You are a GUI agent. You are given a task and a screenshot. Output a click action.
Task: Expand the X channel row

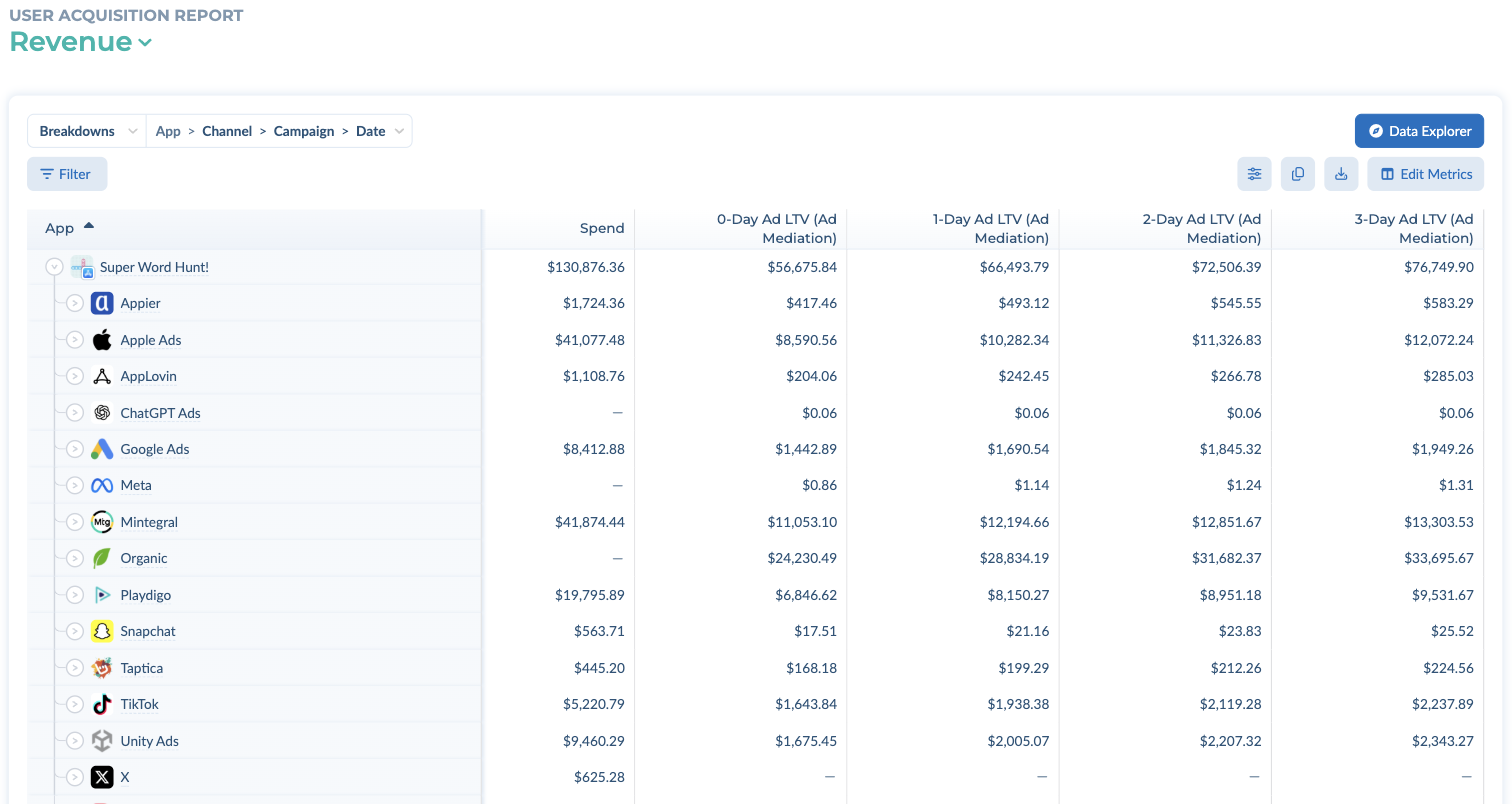tap(75, 777)
